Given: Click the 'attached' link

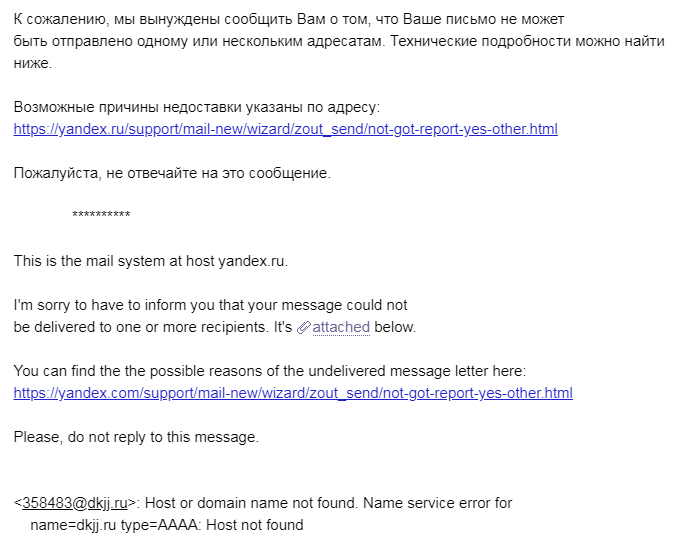Looking at the screenshot, I should point(341,327).
